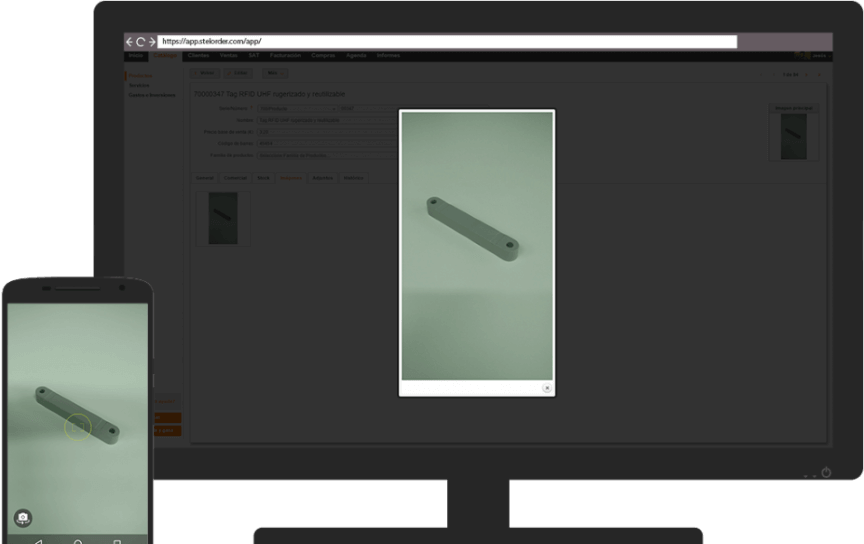This screenshot has width=864, height=544.
Task: Reload the page with the refresh icon
Action: click(141, 41)
